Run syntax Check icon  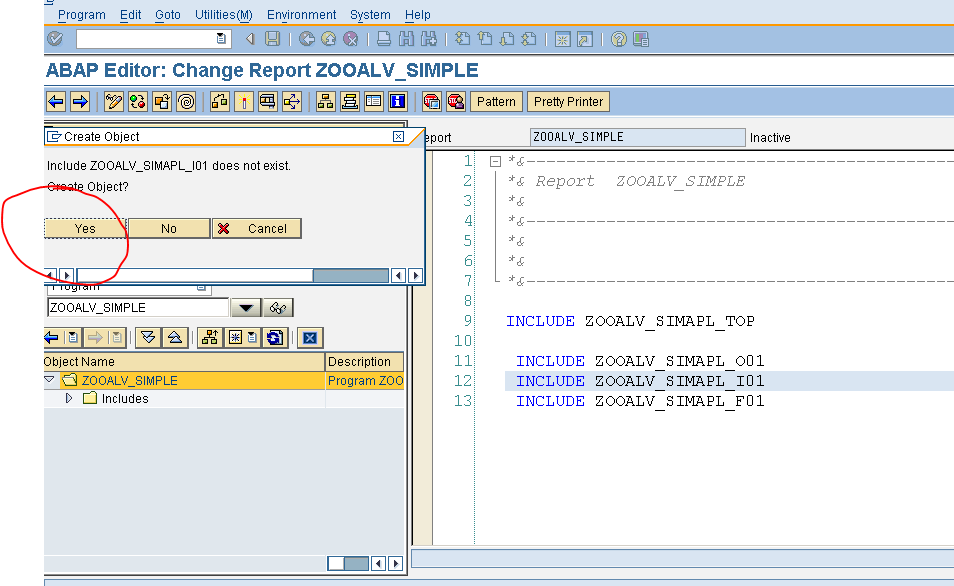220,102
